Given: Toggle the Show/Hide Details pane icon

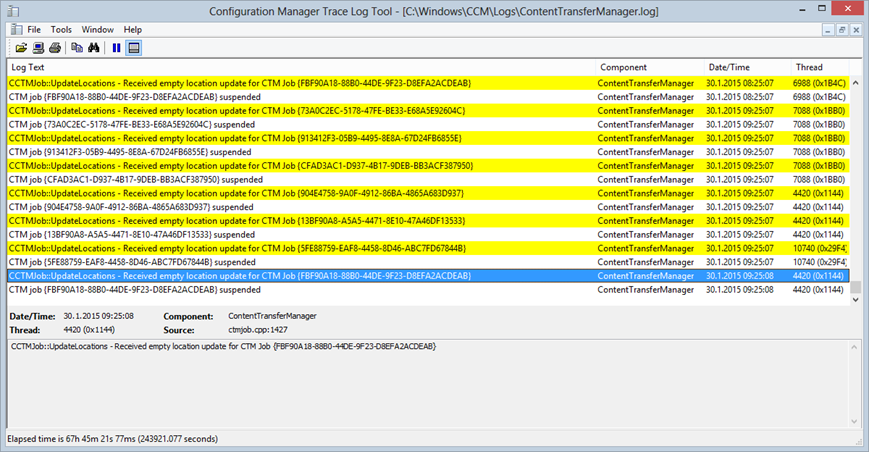Looking at the screenshot, I should coord(134,48).
